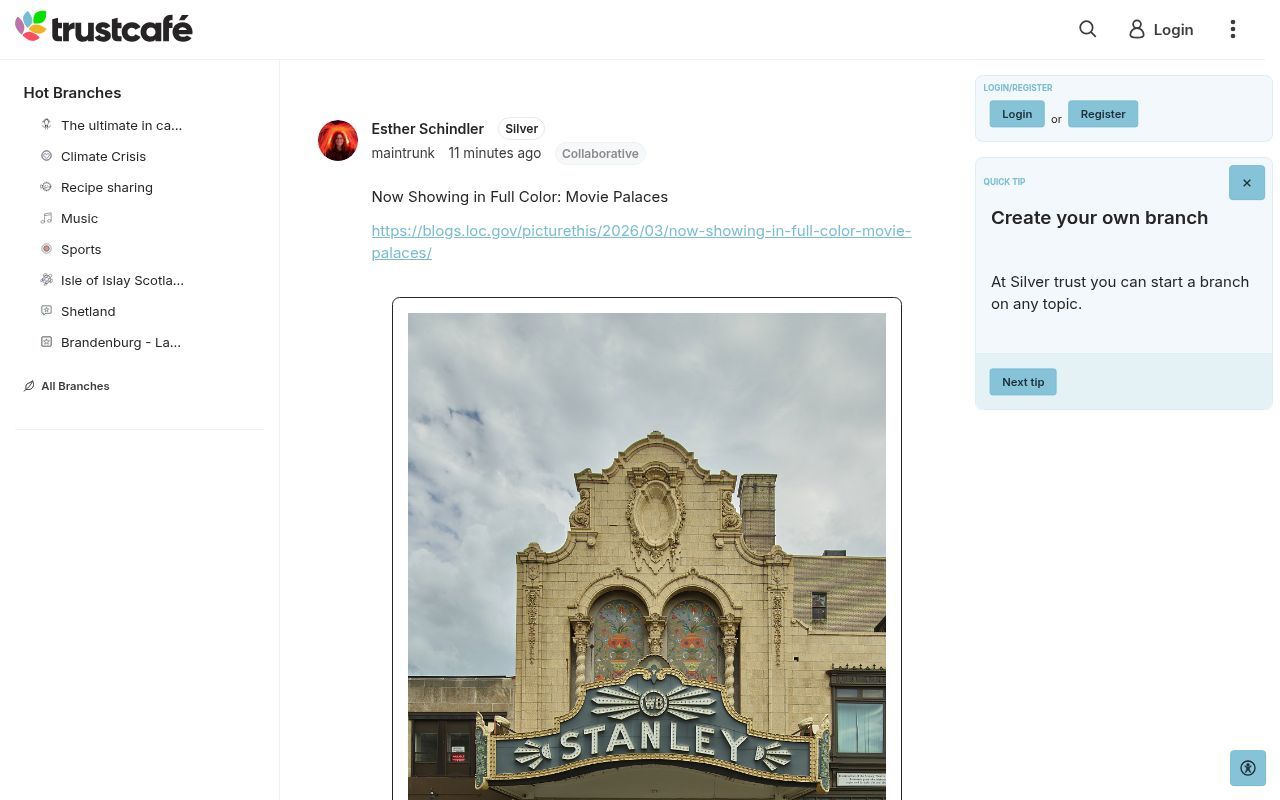Click Create your own branch heading
Screen dimensions: 1280x800
(x=1099, y=217)
